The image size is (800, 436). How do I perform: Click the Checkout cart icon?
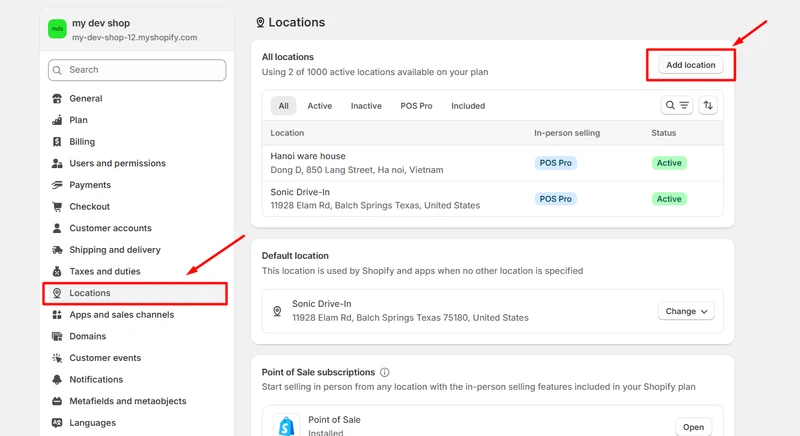(57, 207)
